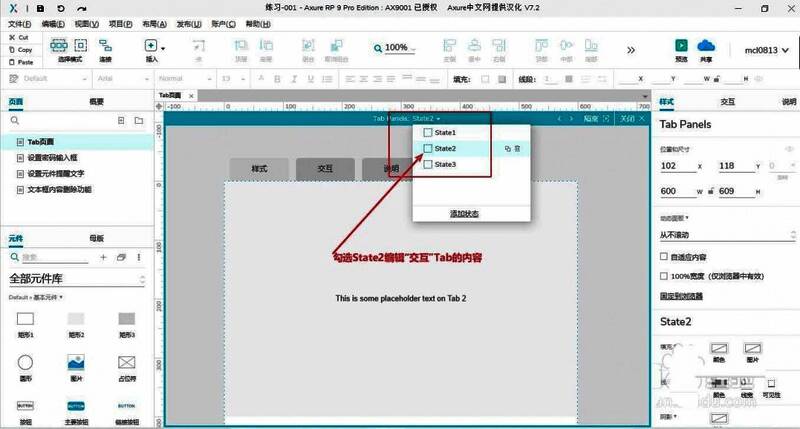800x429 pixels.
Task: Switch to the 交互 tab in right panel
Action: (727, 102)
